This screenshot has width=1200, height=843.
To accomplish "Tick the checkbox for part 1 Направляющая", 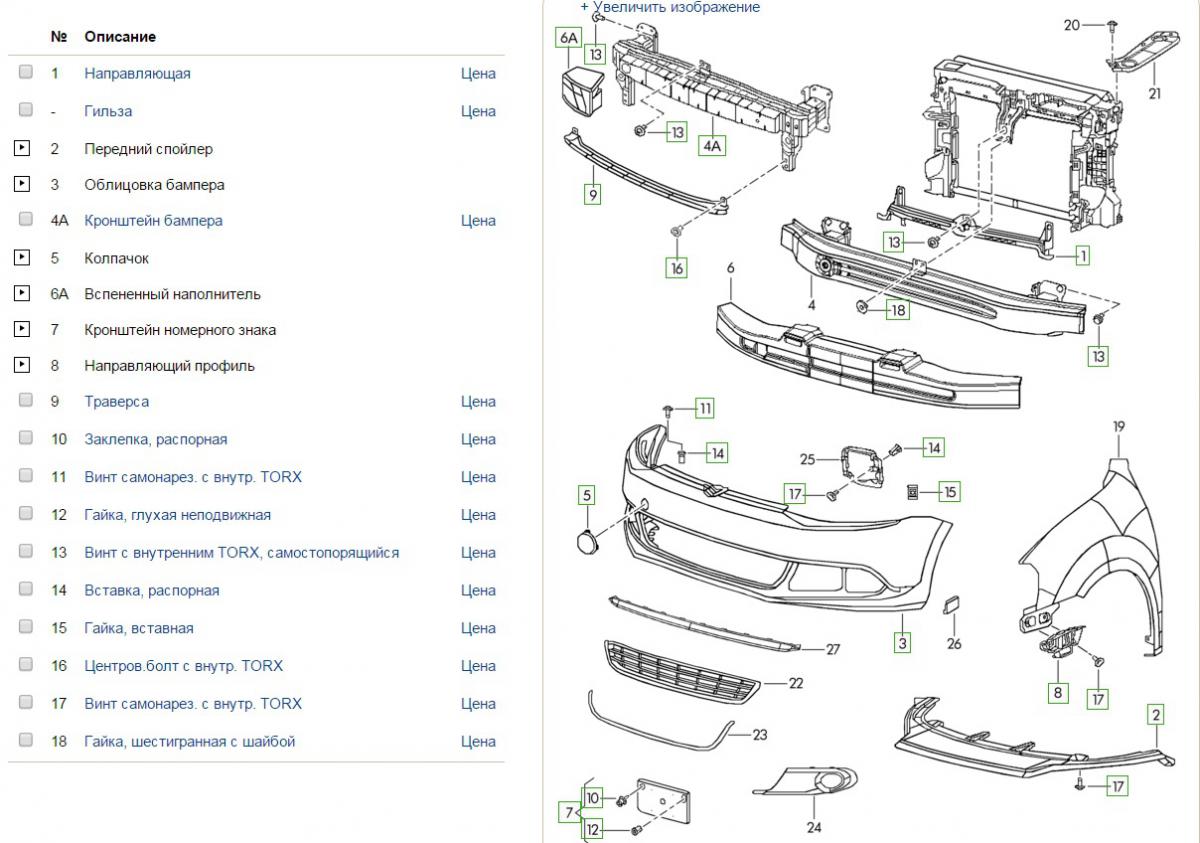I will 26,72.
